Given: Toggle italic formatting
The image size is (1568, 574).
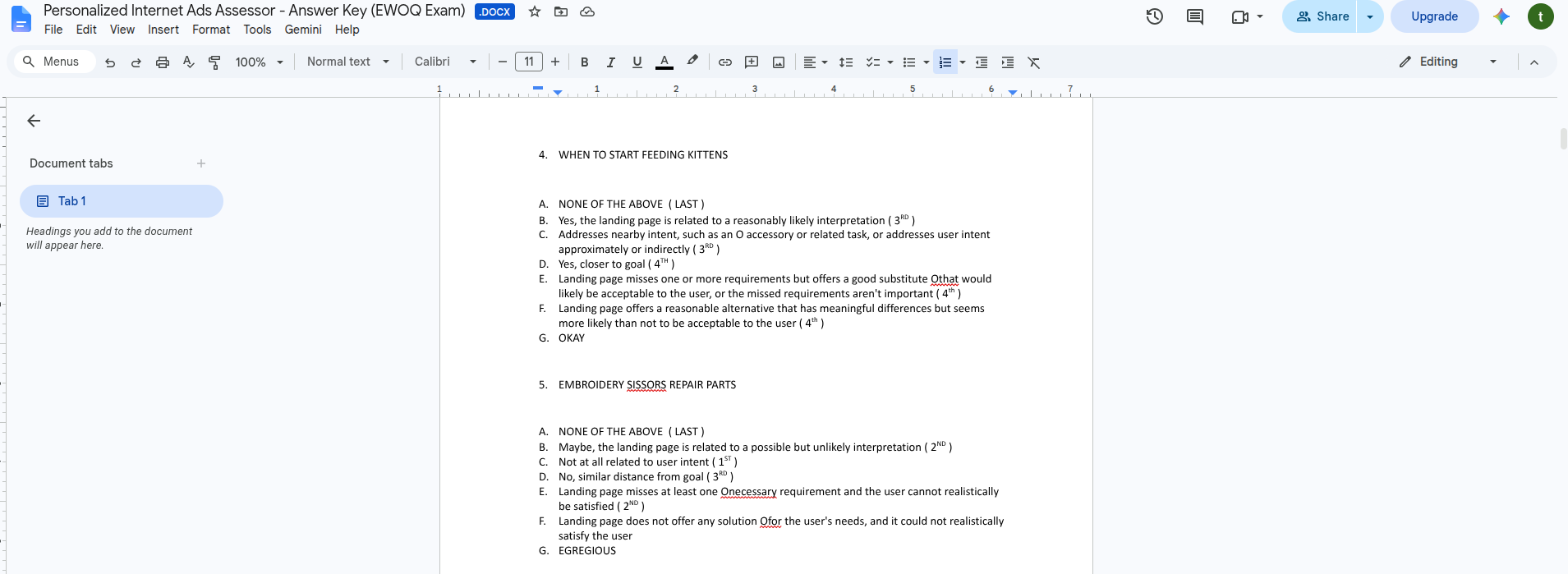Looking at the screenshot, I should pyautogui.click(x=611, y=62).
